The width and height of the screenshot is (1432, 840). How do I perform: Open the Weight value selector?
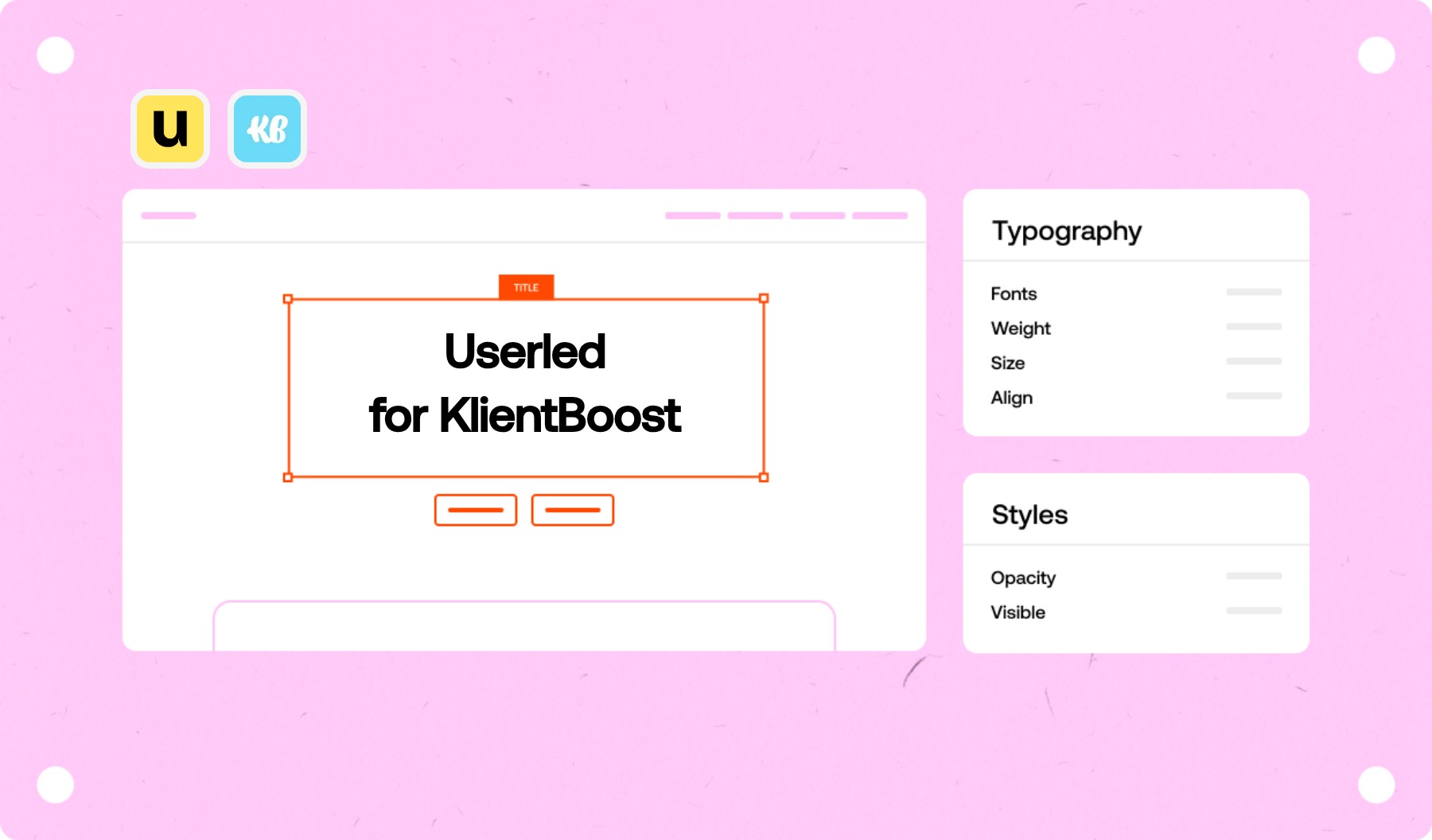1254,327
